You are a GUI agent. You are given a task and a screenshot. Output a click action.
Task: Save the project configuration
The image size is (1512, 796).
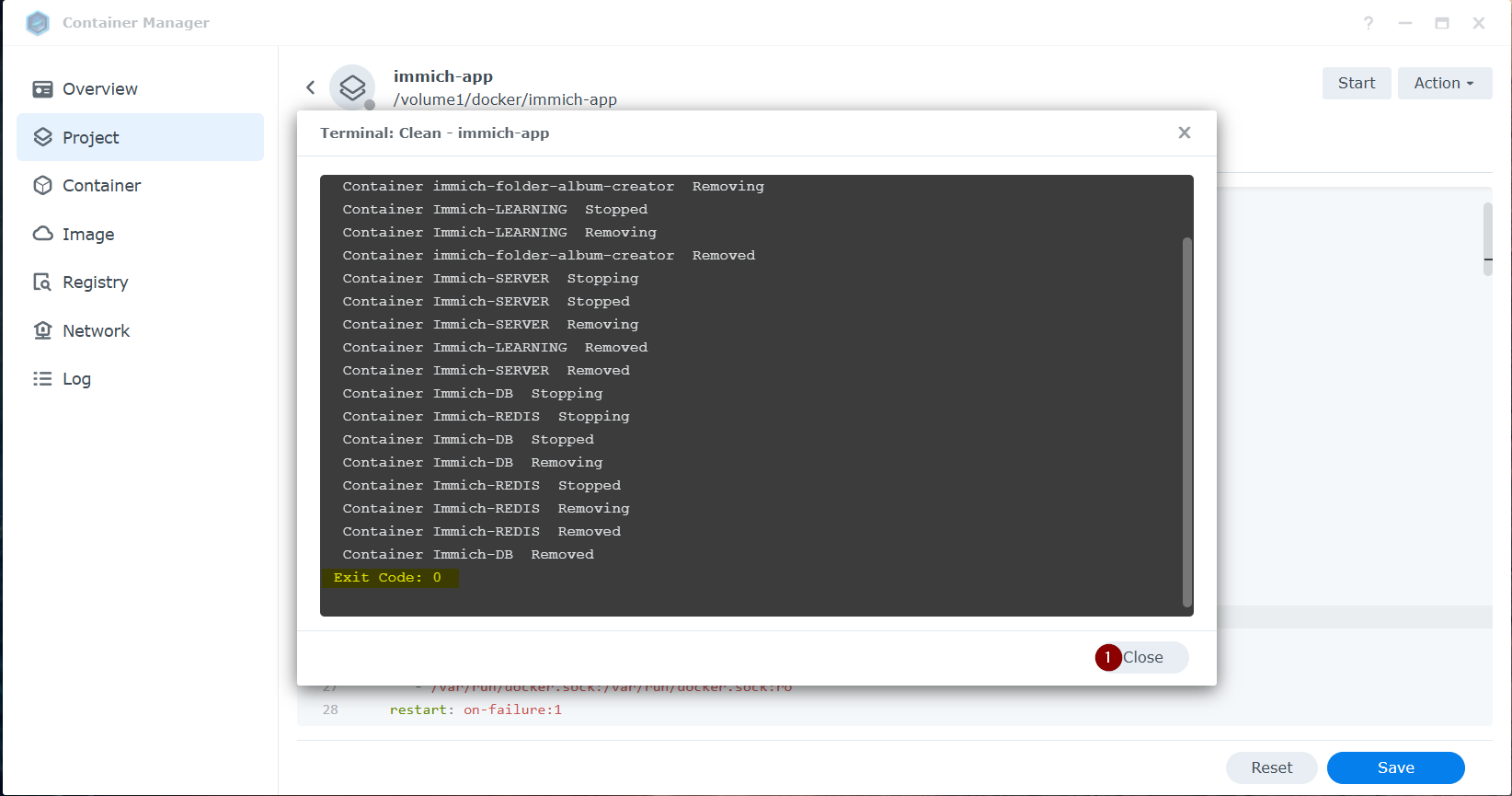(x=1396, y=767)
